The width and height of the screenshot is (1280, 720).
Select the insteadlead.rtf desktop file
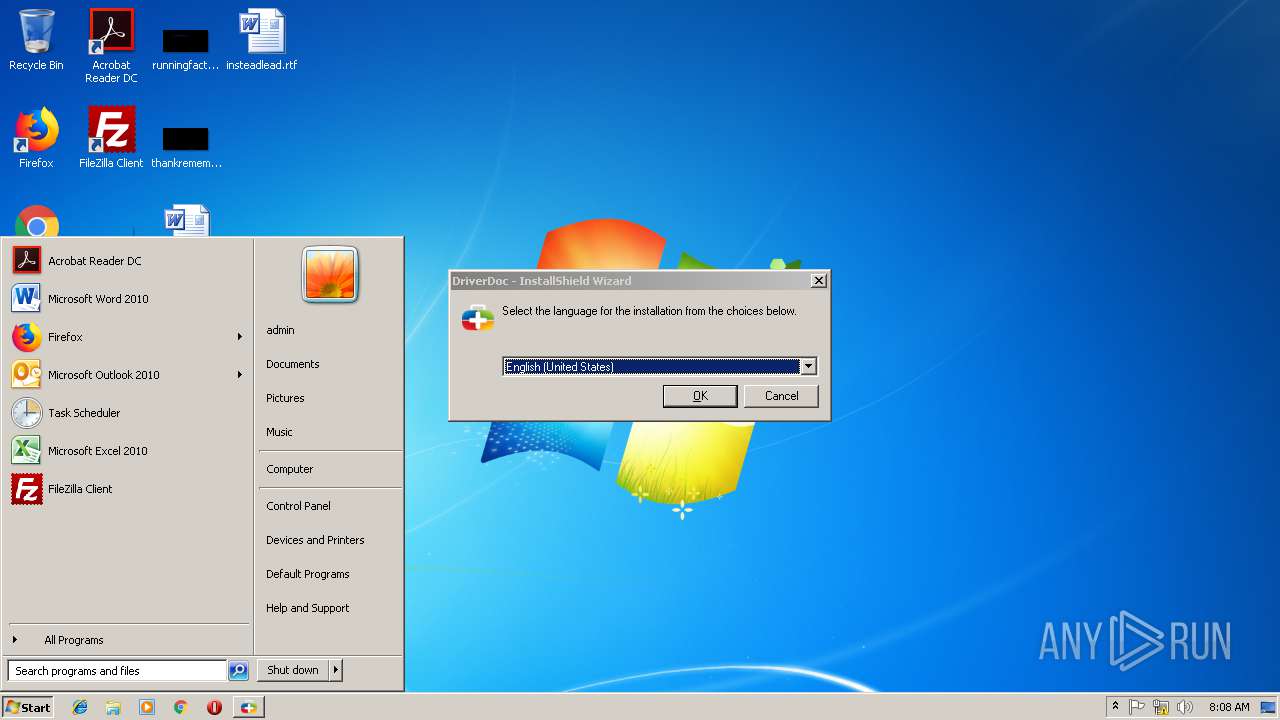click(x=261, y=40)
